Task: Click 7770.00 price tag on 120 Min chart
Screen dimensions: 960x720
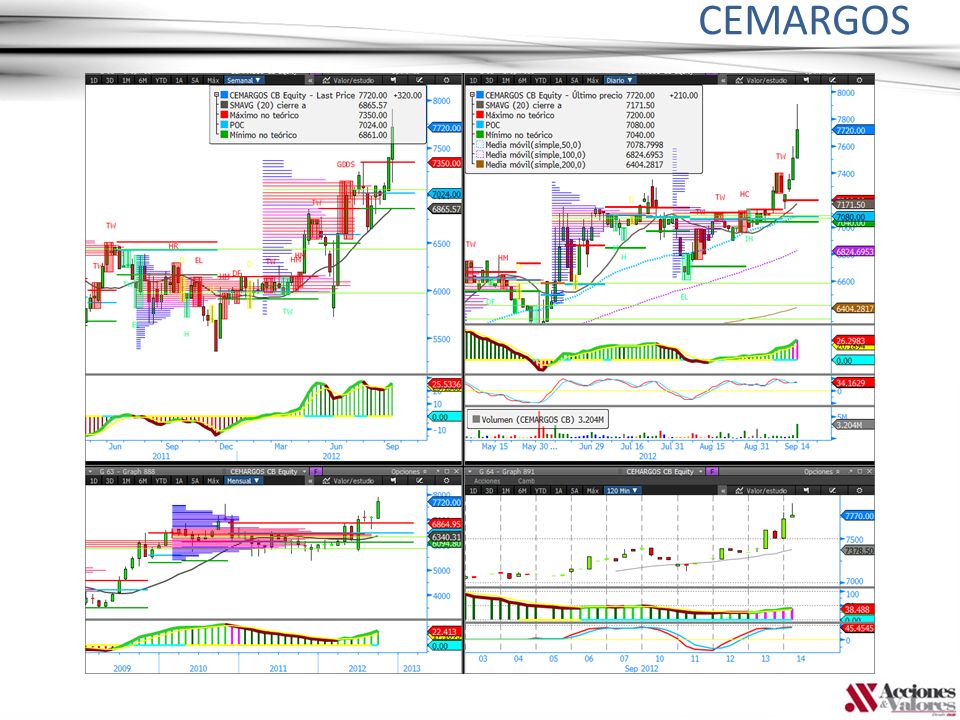Action: (858, 516)
